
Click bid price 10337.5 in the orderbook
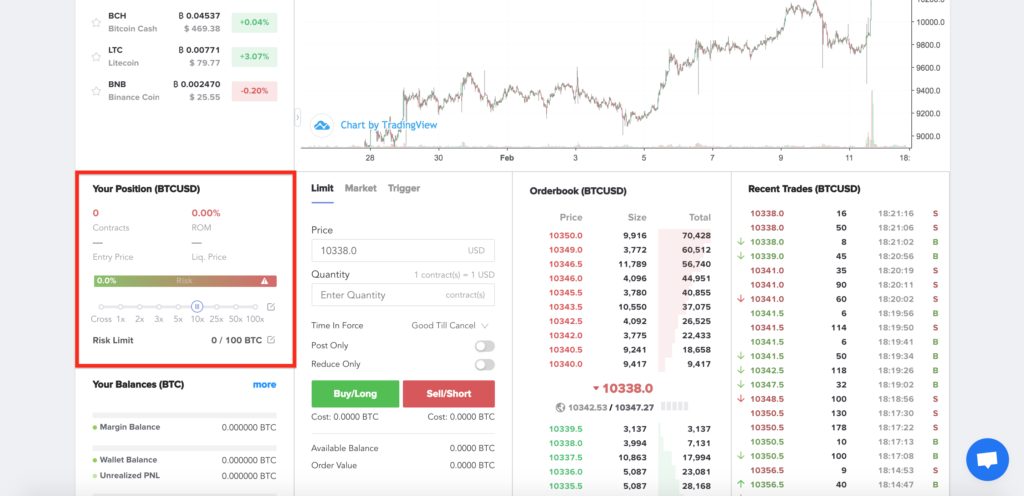pyautogui.click(x=566, y=458)
